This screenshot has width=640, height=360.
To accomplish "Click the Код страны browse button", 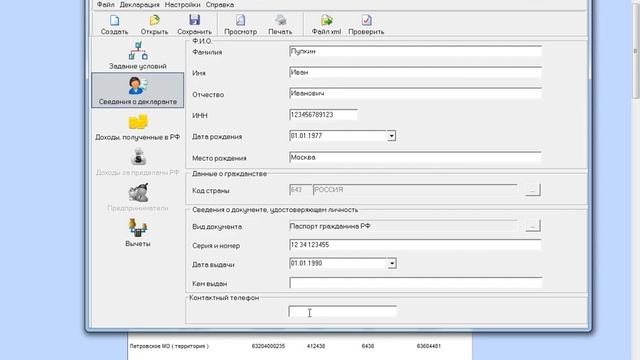I will click(533, 190).
